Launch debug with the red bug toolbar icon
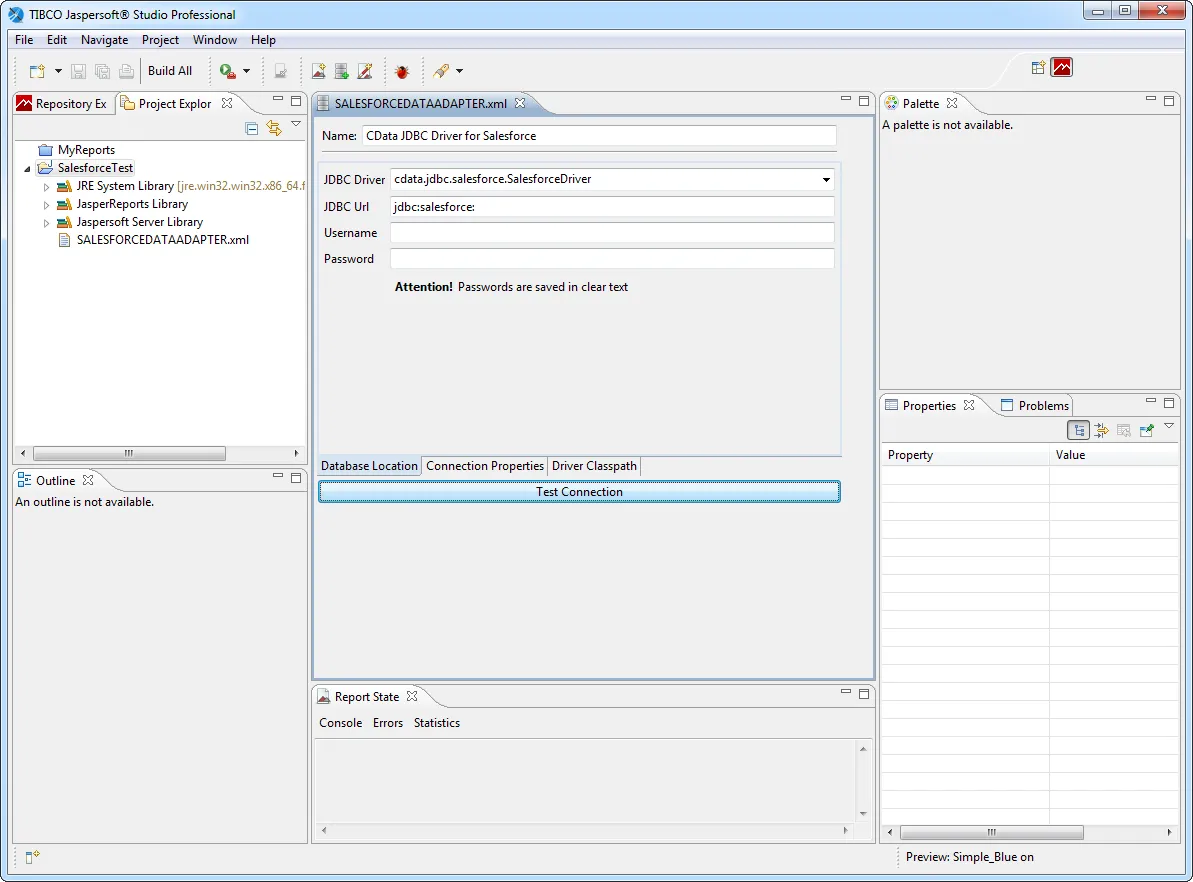The width and height of the screenshot is (1193, 882). coord(402,71)
